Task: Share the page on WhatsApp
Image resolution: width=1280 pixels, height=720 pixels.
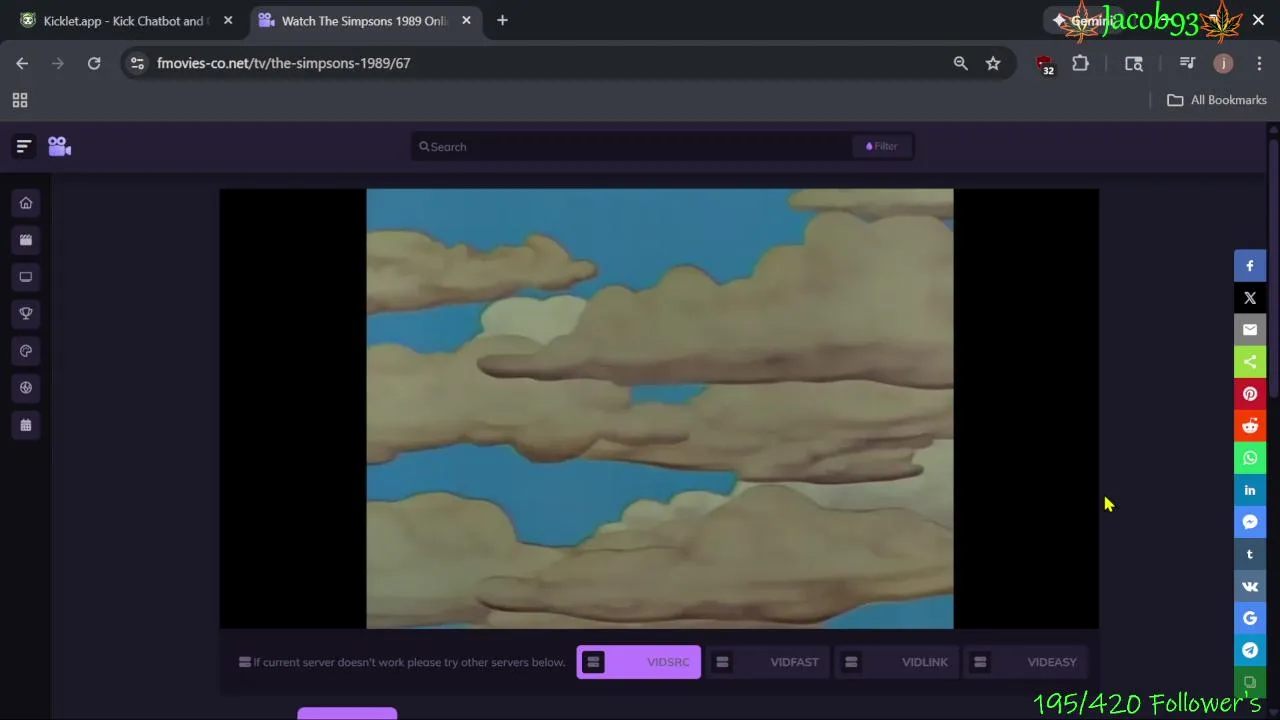Action: click(1250, 458)
